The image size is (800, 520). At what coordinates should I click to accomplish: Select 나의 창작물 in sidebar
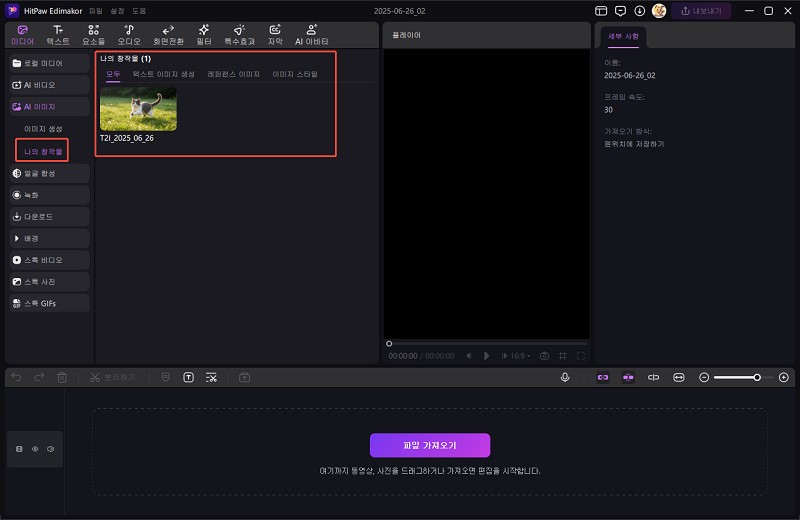pos(43,152)
